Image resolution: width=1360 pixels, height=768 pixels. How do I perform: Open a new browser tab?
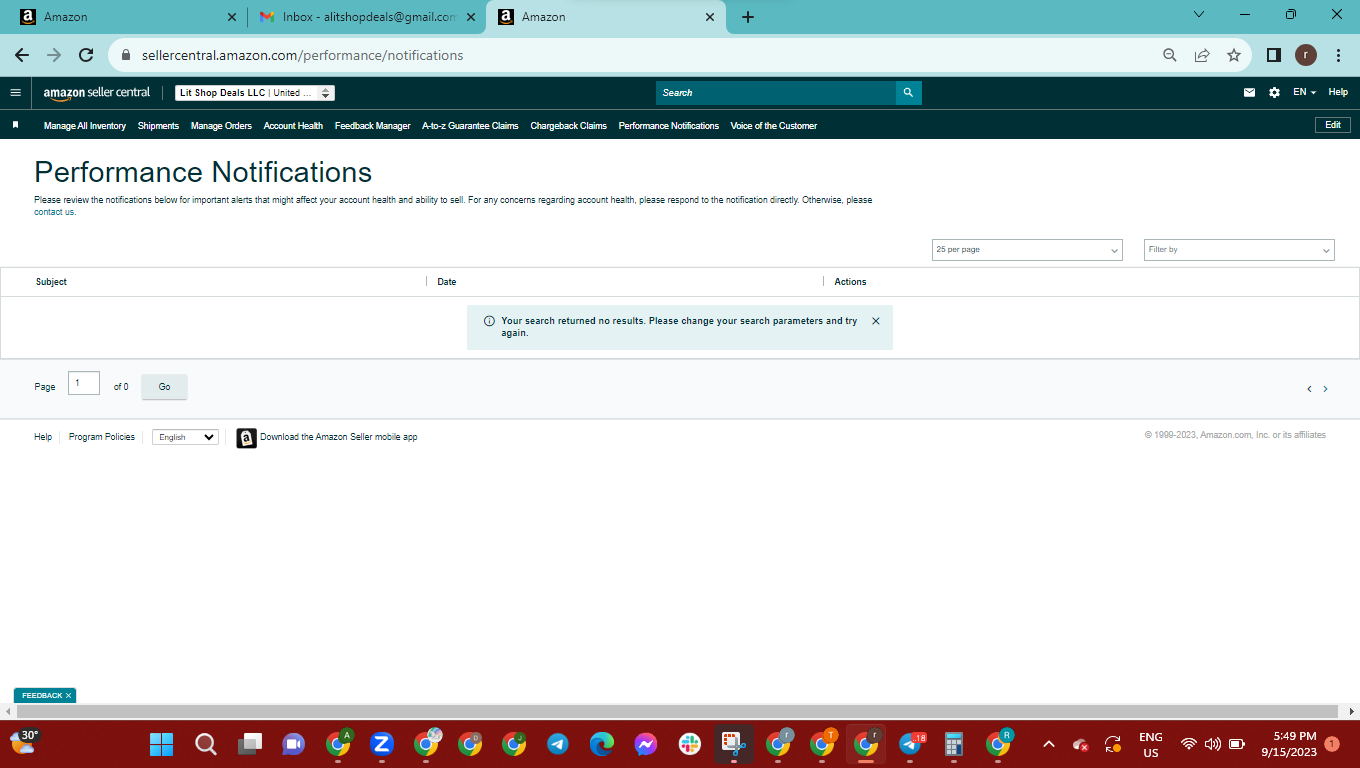[x=748, y=17]
